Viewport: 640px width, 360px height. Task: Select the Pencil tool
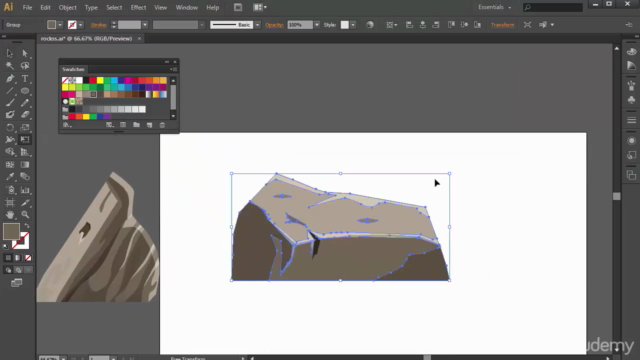tap(25, 103)
